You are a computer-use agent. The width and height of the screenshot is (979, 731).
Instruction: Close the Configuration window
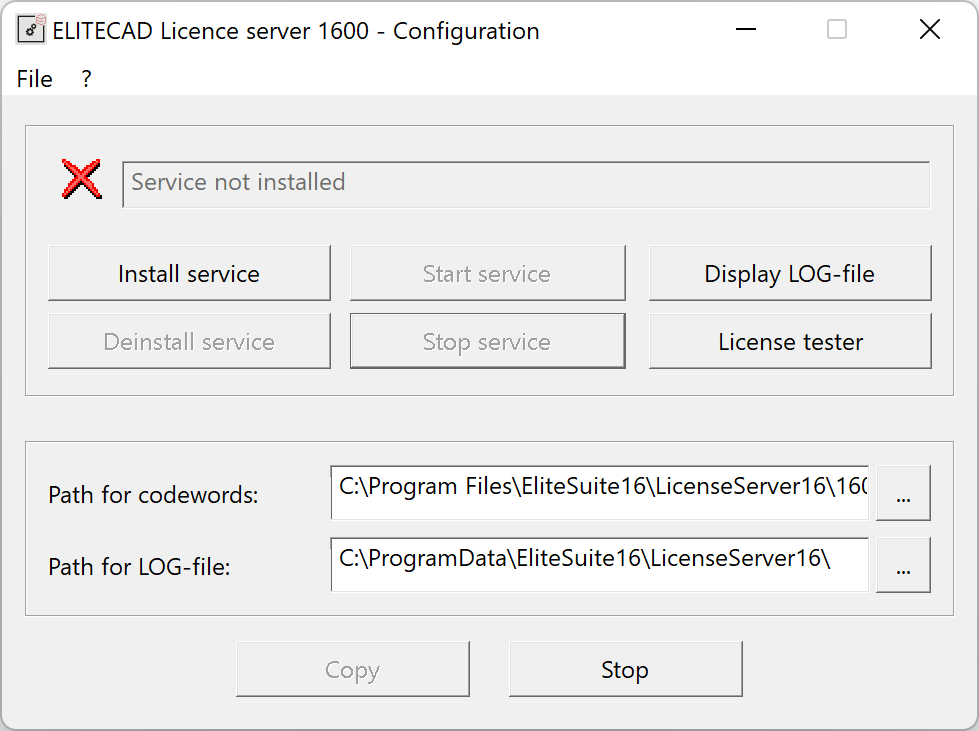click(x=930, y=29)
